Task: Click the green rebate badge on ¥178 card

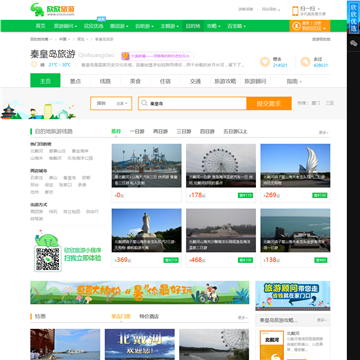Action: click(x=245, y=195)
